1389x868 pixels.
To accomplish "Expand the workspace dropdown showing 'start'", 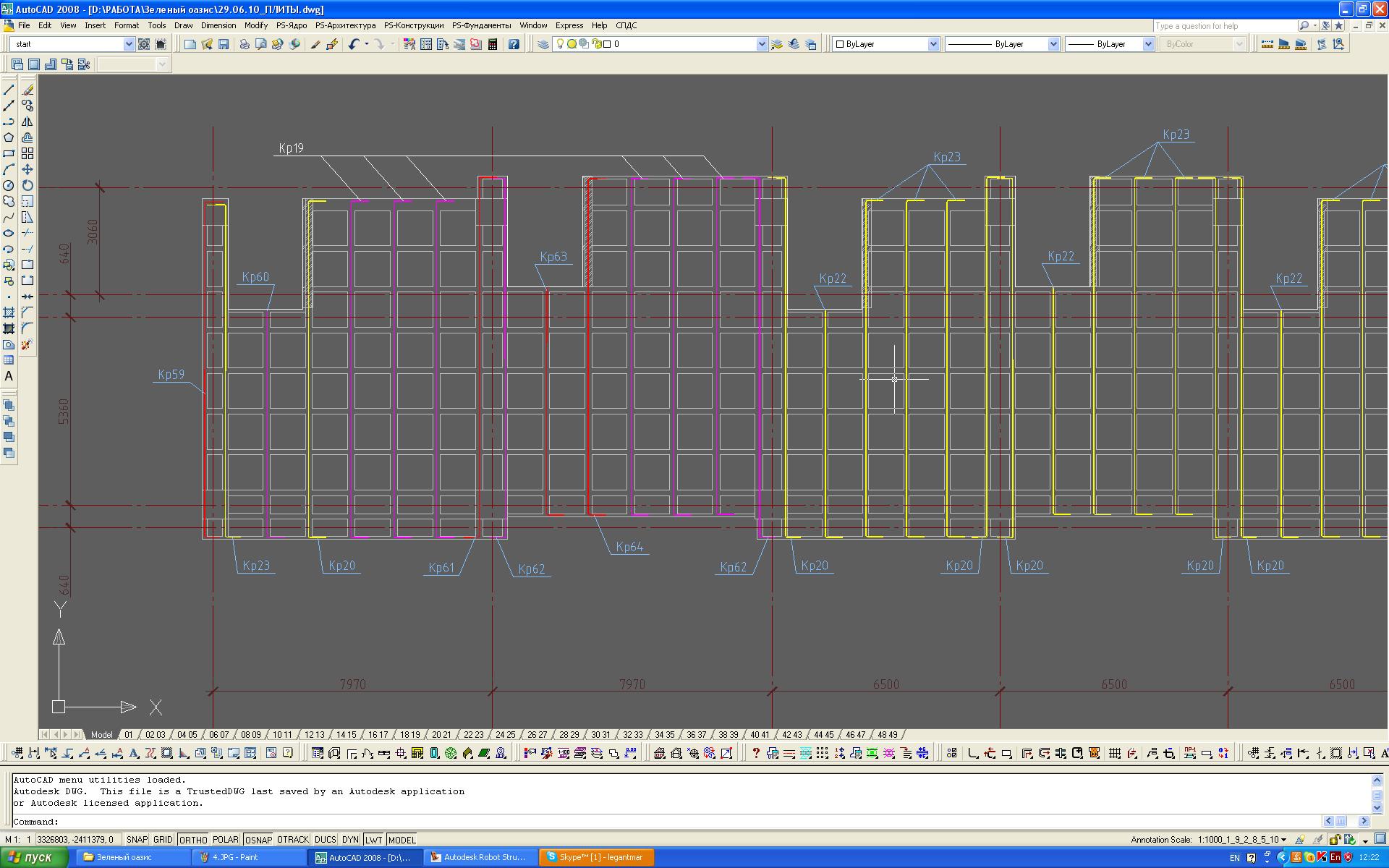I will (x=129, y=44).
